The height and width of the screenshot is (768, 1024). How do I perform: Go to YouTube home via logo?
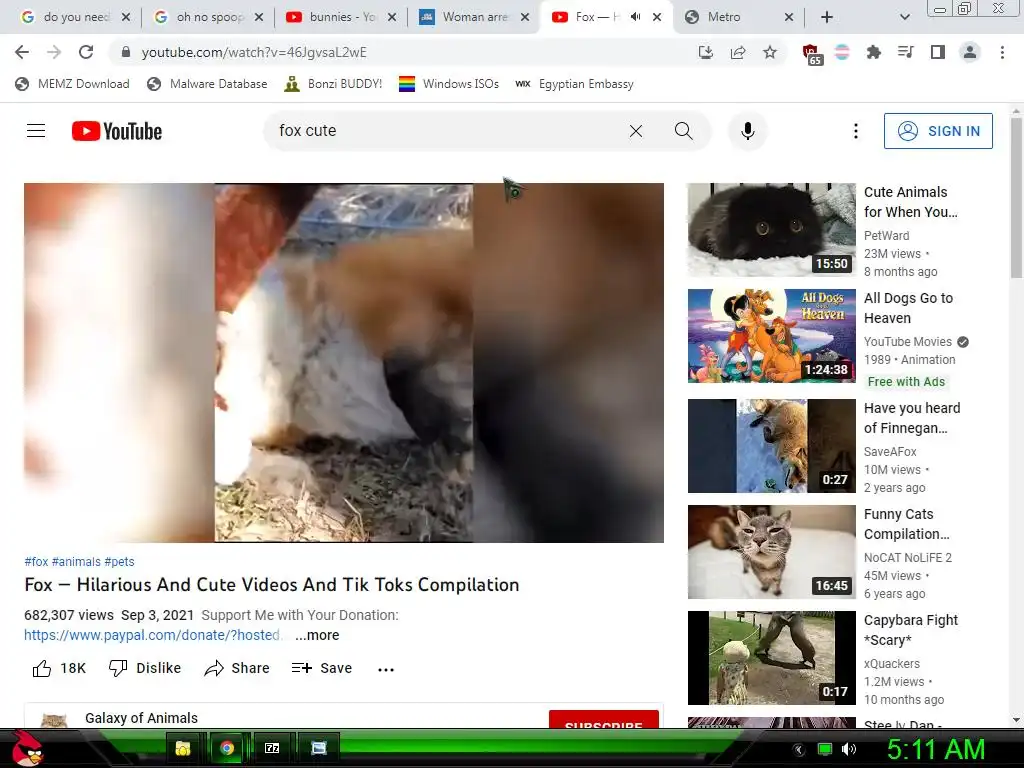coord(117,131)
